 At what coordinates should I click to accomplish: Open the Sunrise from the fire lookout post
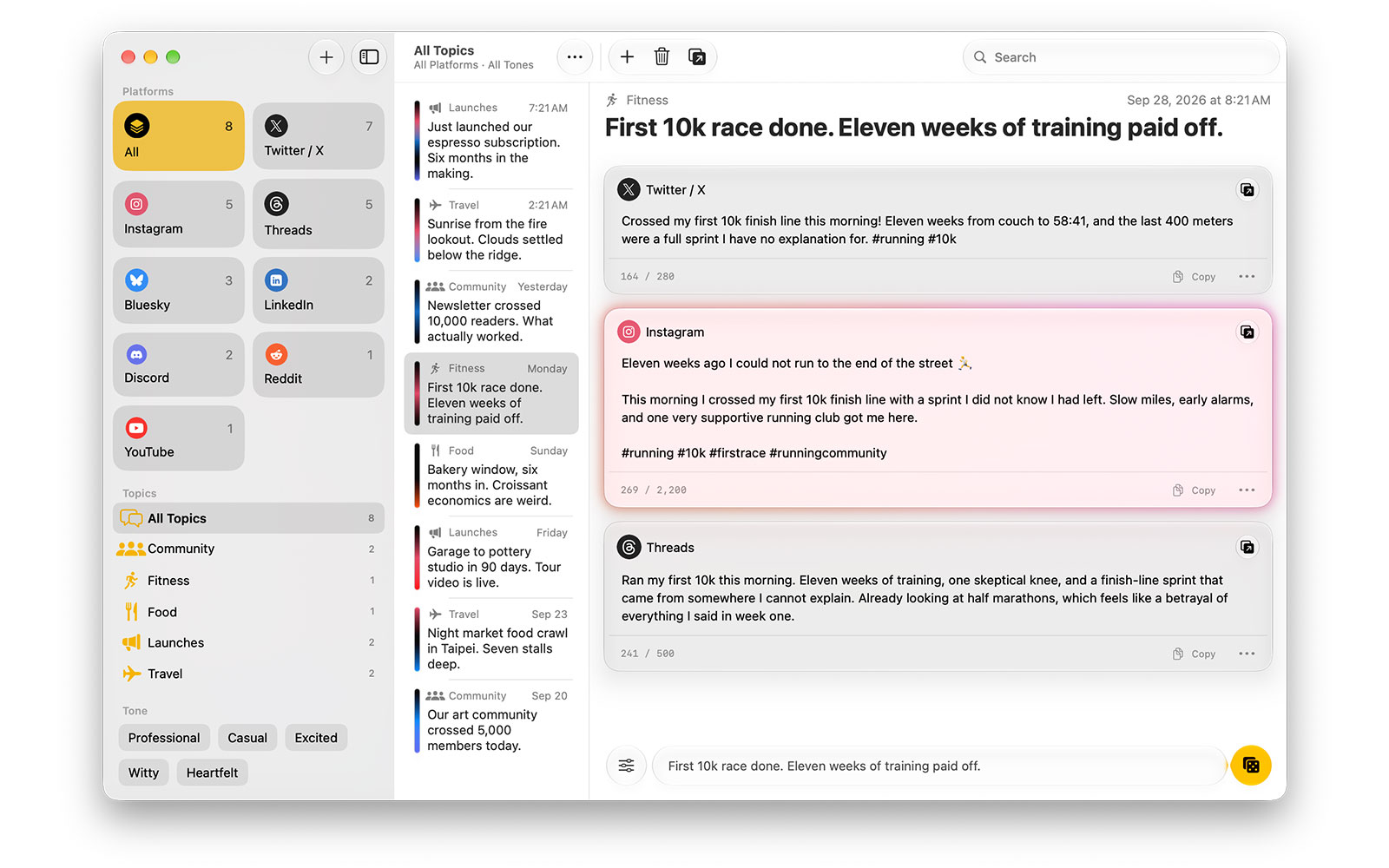tap(491, 230)
